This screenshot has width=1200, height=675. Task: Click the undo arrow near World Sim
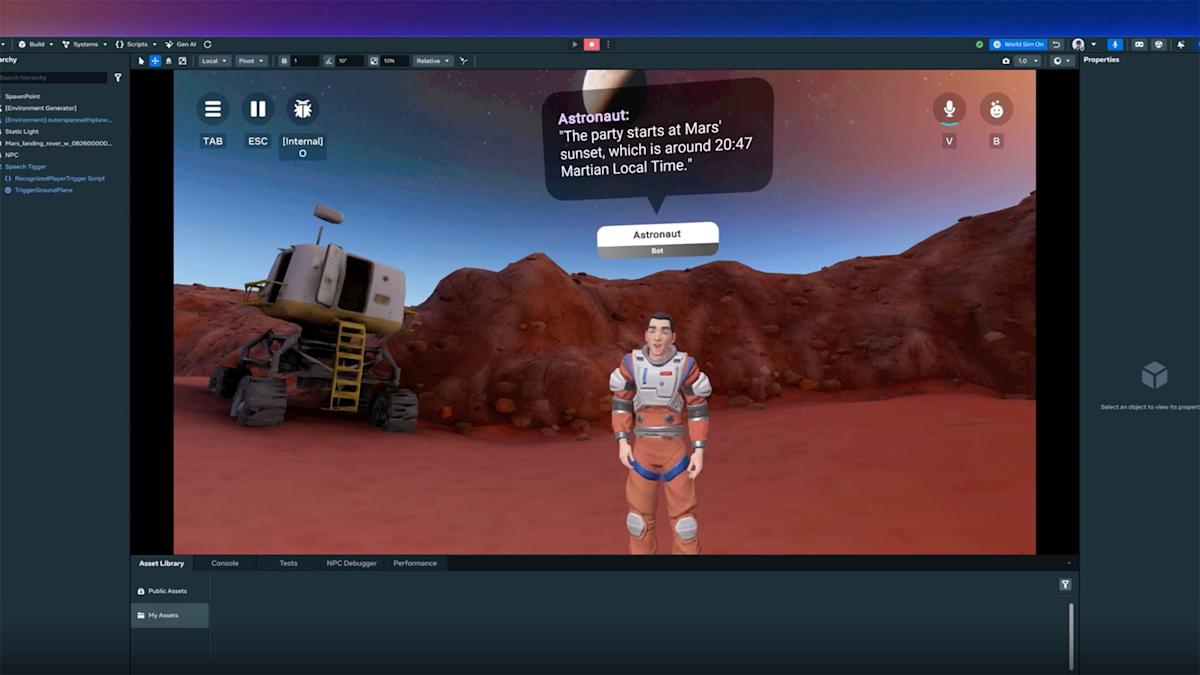click(1057, 44)
